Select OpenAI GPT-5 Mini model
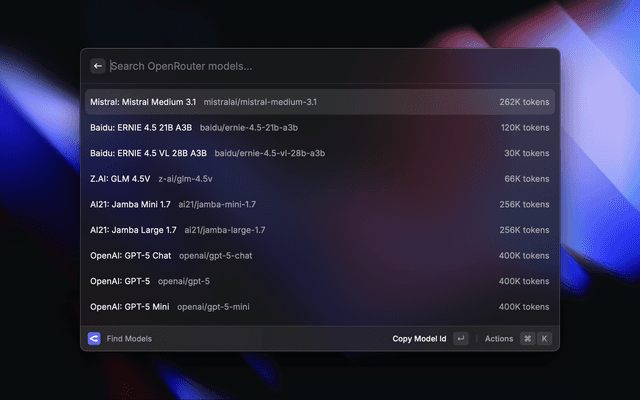Image resolution: width=640 pixels, height=400 pixels. [130, 307]
